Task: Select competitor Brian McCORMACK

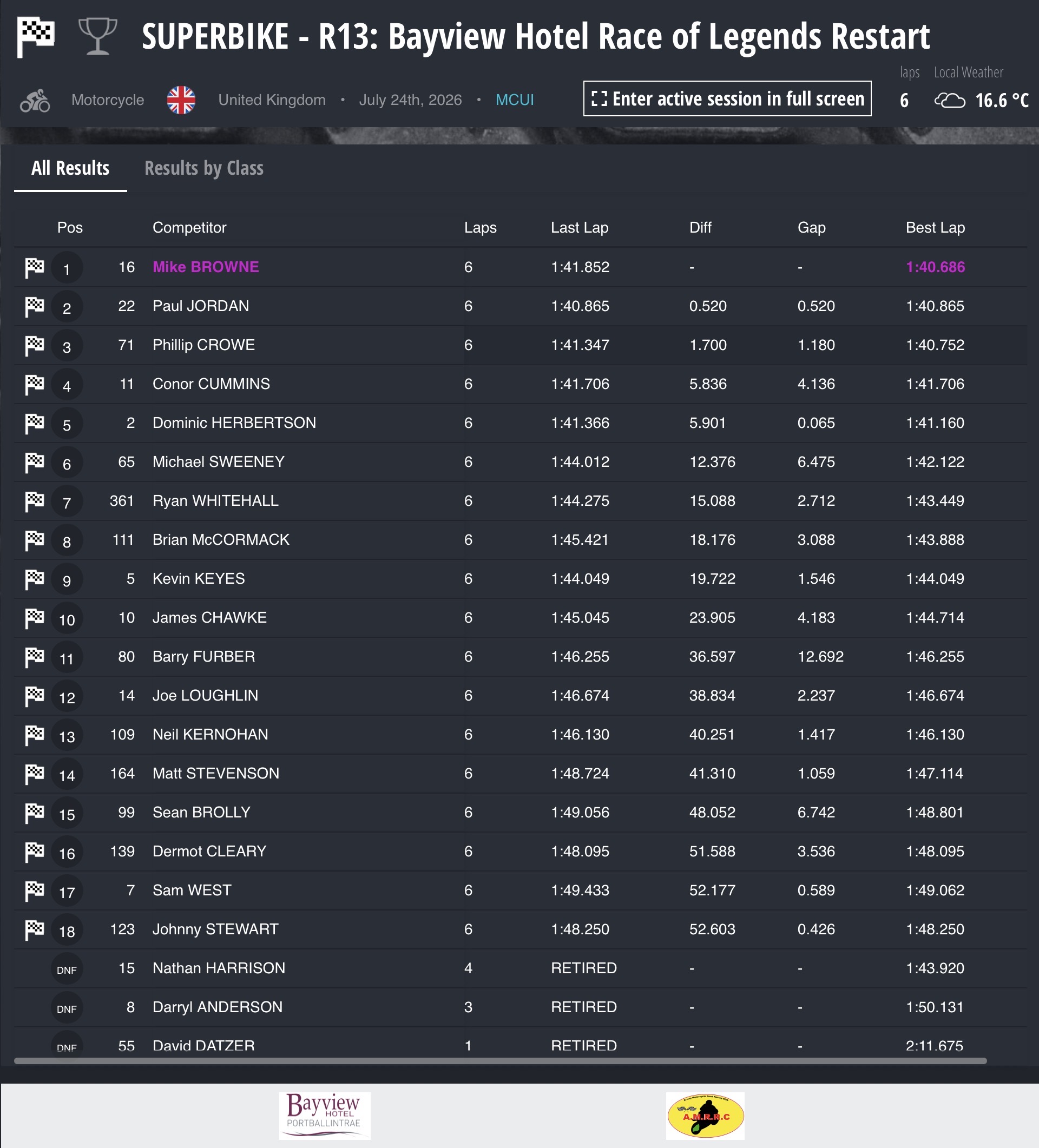Action: click(220, 540)
